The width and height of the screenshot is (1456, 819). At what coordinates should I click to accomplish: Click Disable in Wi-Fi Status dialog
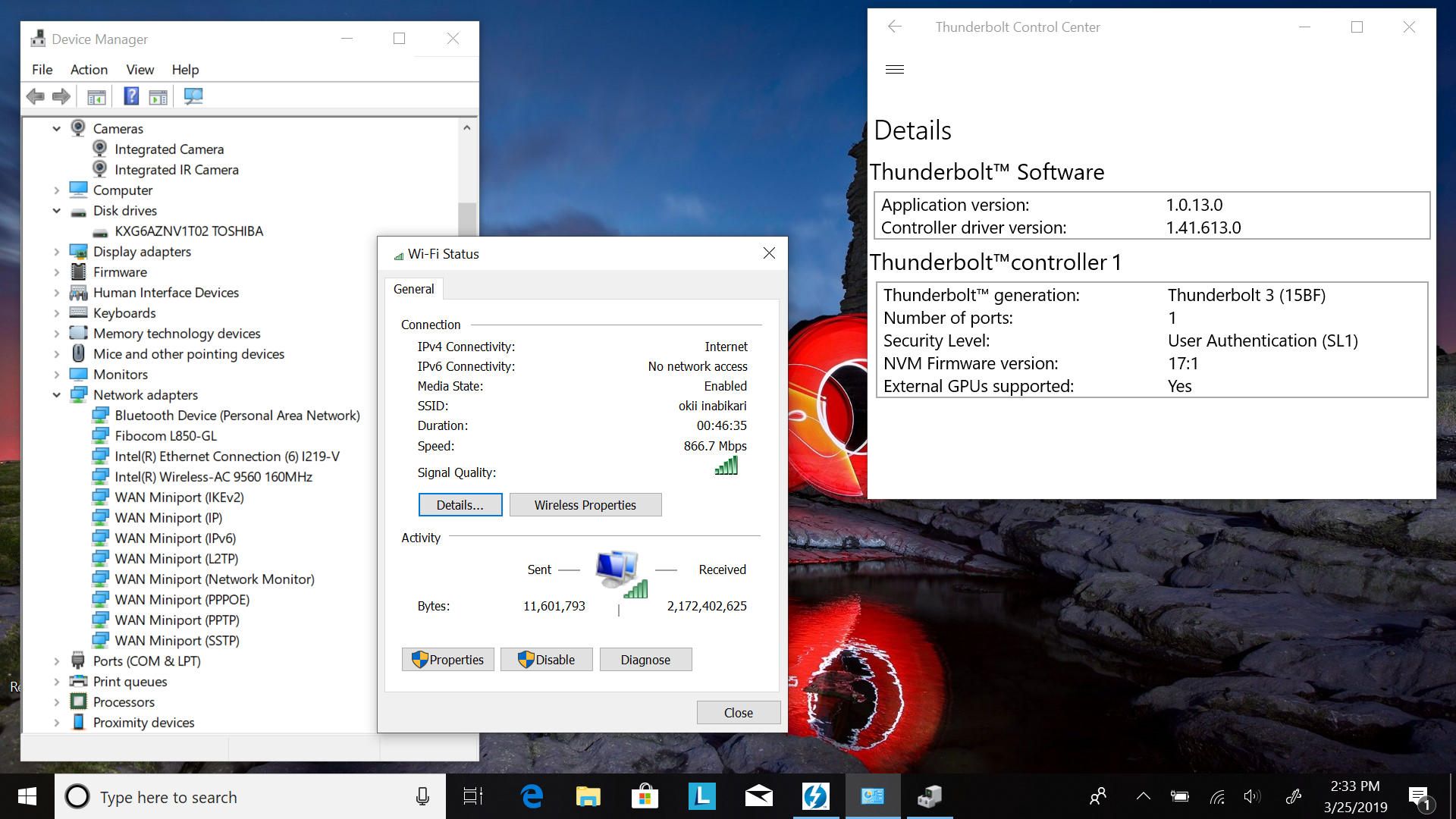pyautogui.click(x=547, y=660)
